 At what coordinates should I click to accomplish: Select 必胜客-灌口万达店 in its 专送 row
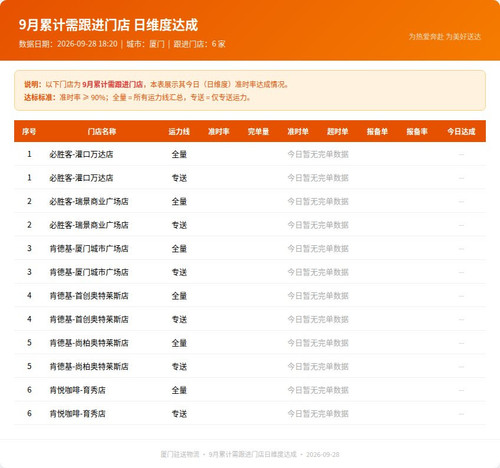pos(81,178)
